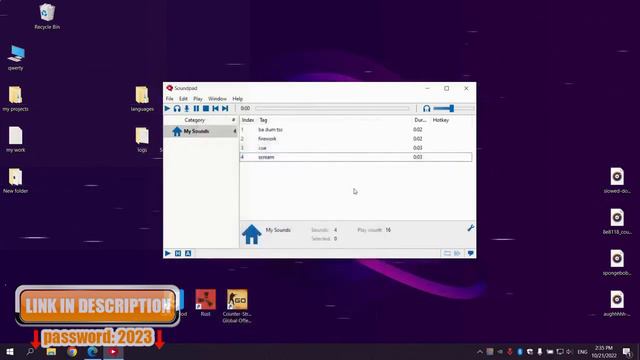Select the 'languages' desktop folder
The height and width of the screenshot is (360, 640).
tap(142, 98)
